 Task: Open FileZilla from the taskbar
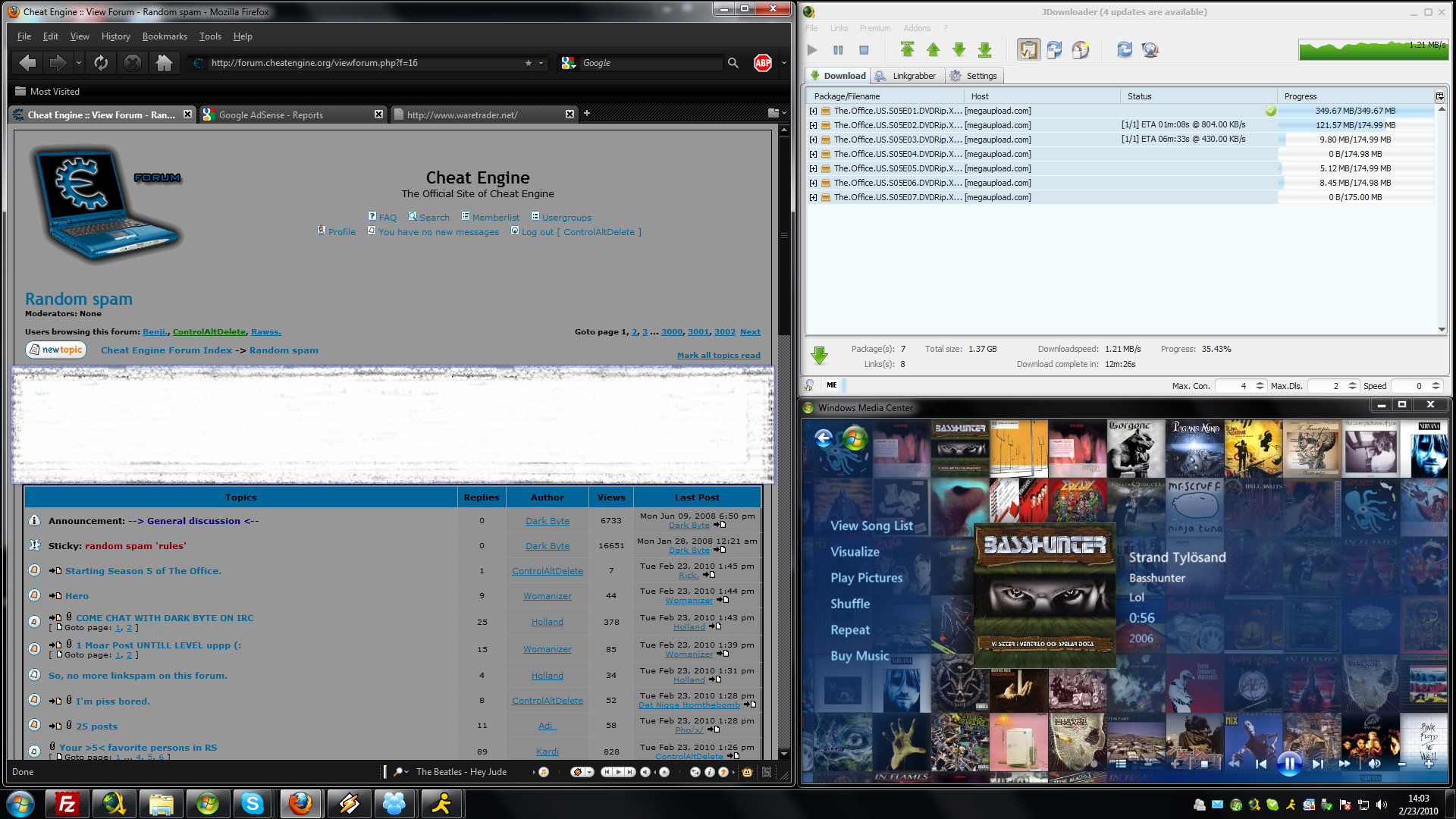pyautogui.click(x=67, y=803)
